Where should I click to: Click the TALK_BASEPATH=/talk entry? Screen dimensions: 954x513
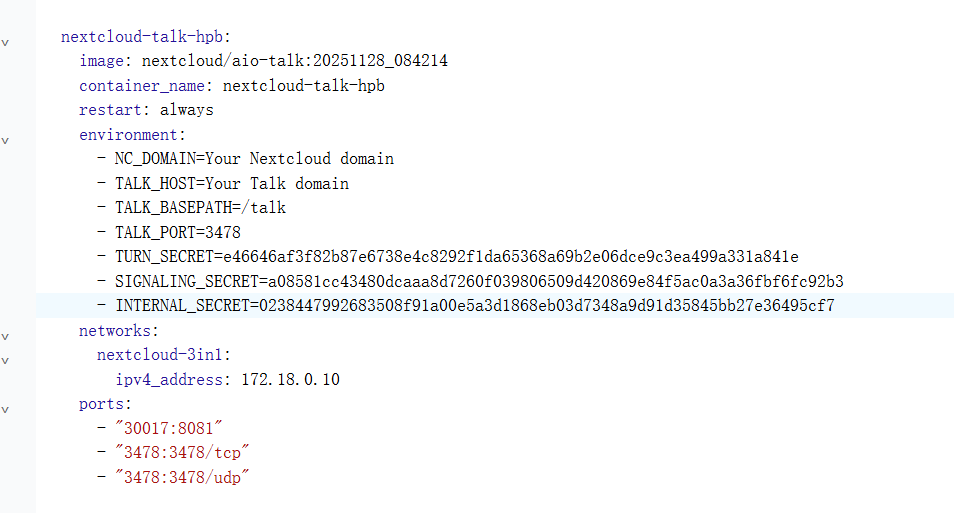200,208
